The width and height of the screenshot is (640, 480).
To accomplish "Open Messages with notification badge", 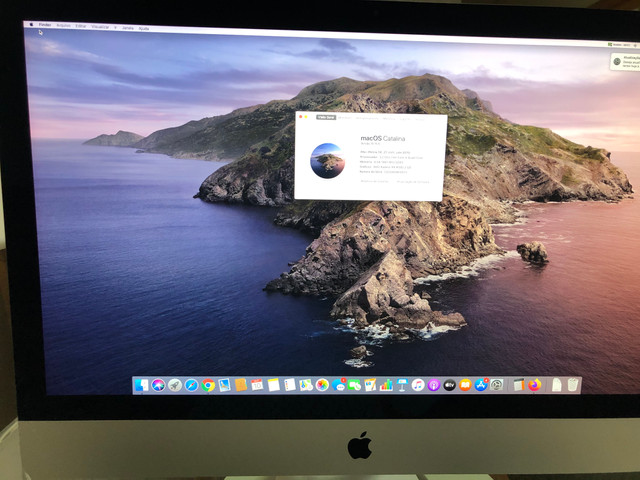I will click(x=338, y=384).
